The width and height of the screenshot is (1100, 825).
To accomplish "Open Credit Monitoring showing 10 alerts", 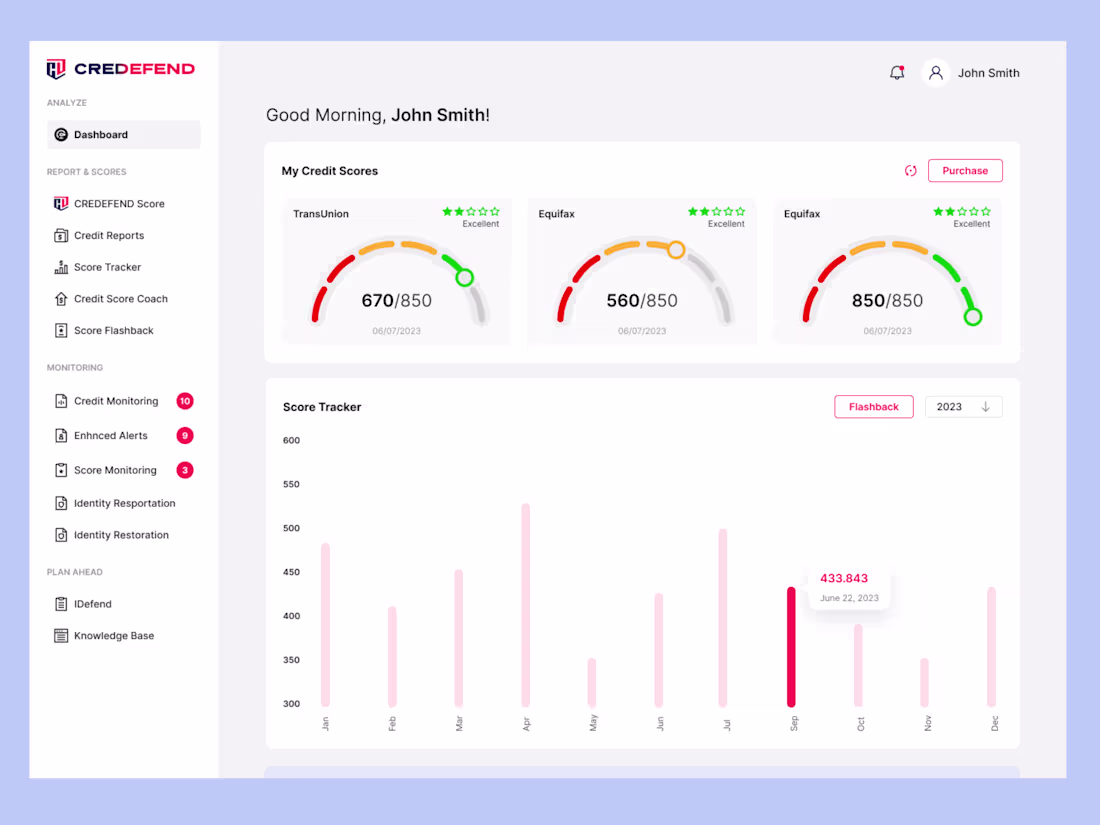I will 115,401.
